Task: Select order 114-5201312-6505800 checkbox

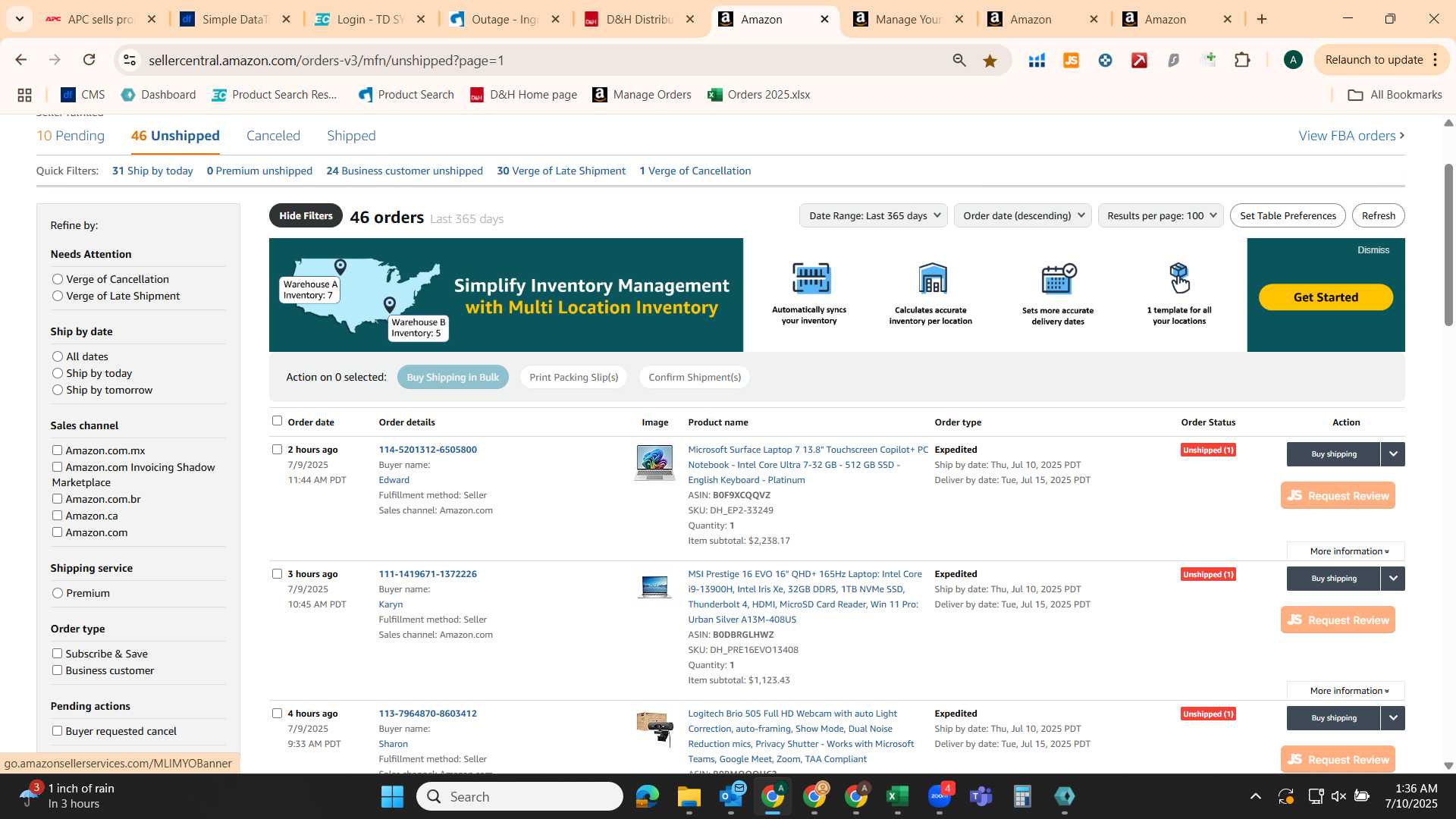Action: tap(277, 449)
